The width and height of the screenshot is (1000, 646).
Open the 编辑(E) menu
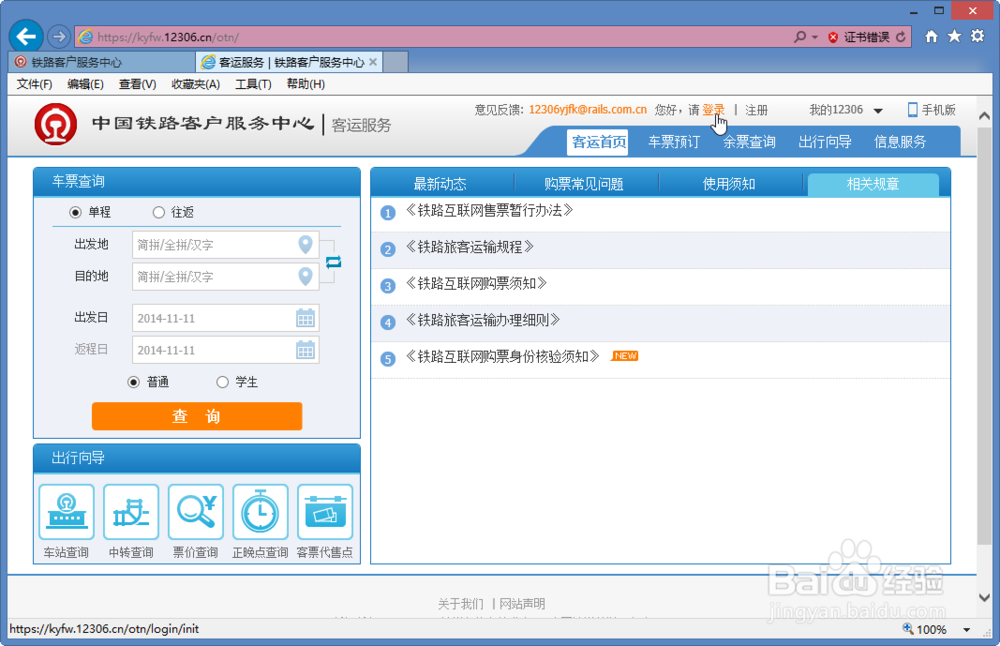pos(85,84)
